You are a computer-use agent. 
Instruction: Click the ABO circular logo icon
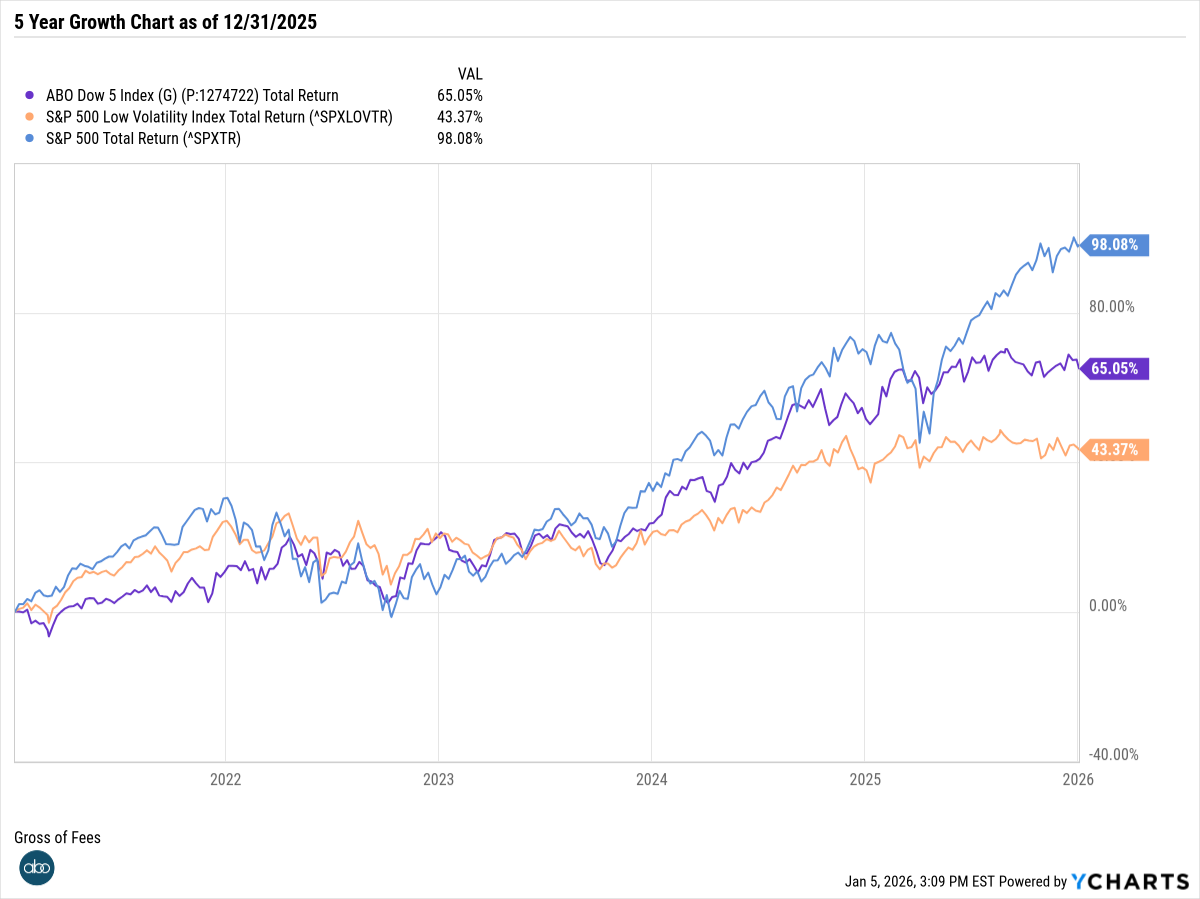point(36,867)
